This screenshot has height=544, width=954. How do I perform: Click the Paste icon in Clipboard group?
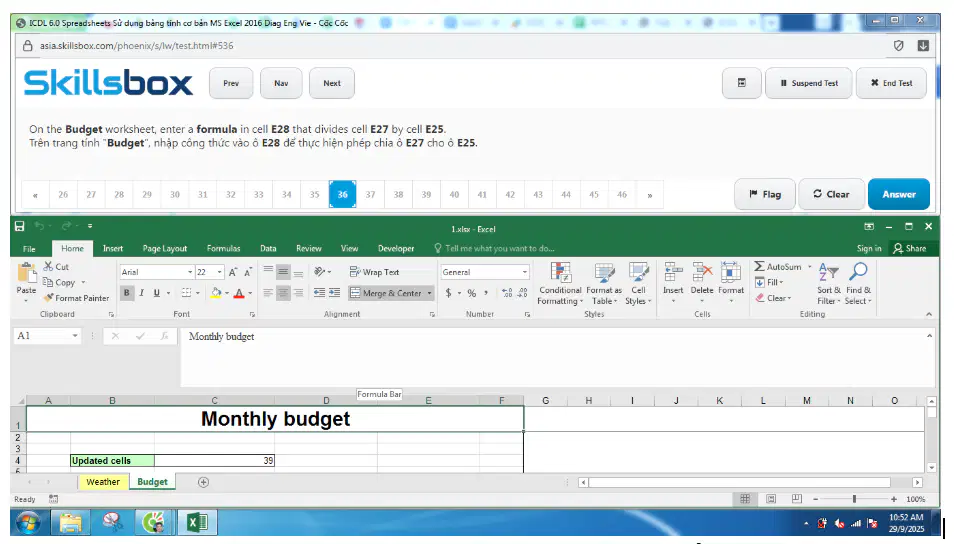click(x=26, y=273)
